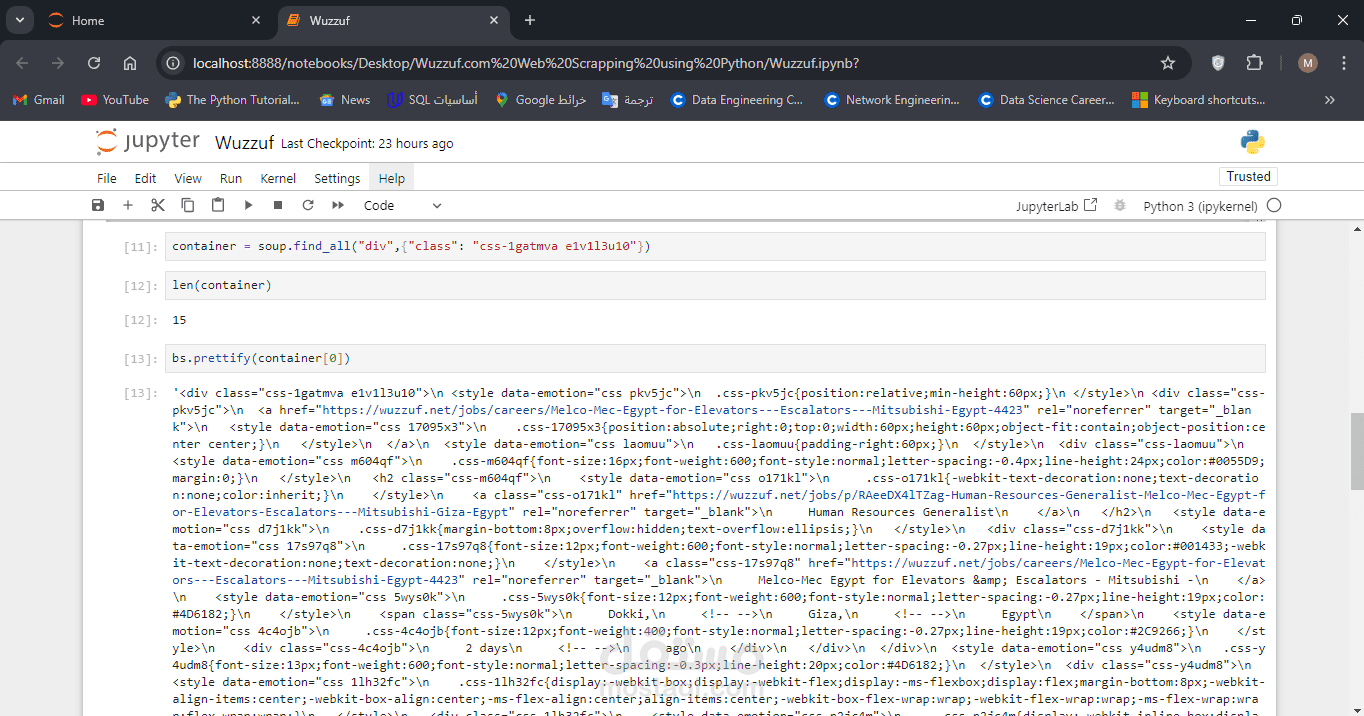Open the Edit menu
The height and width of the screenshot is (716, 1364).
point(146,178)
